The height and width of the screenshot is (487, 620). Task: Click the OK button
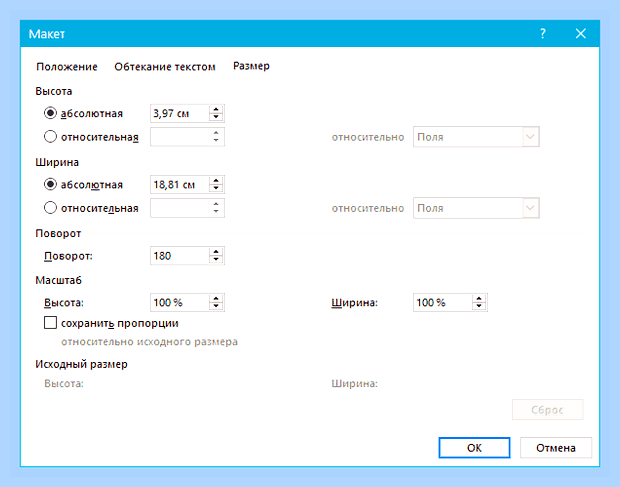[x=474, y=447]
